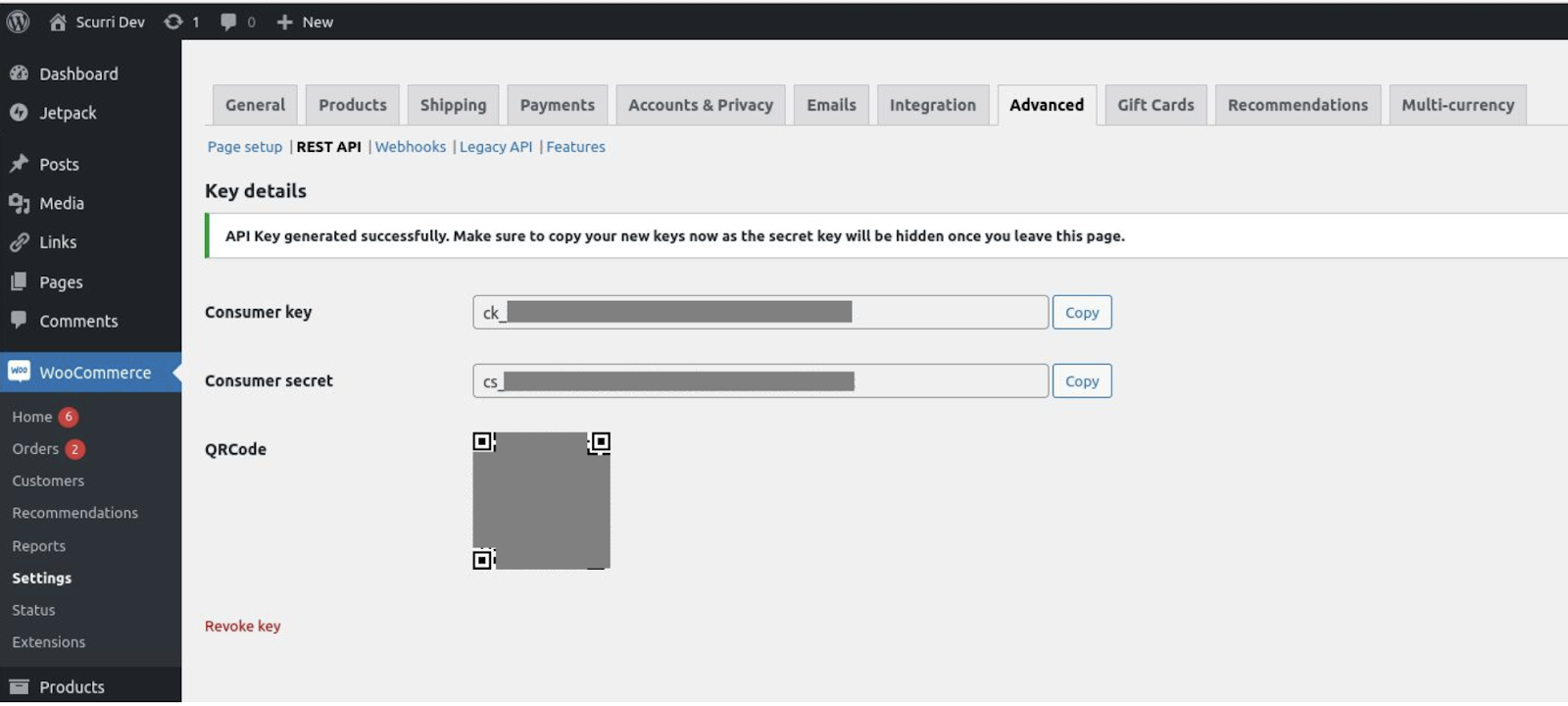Copy the Consumer key

coord(1082,313)
